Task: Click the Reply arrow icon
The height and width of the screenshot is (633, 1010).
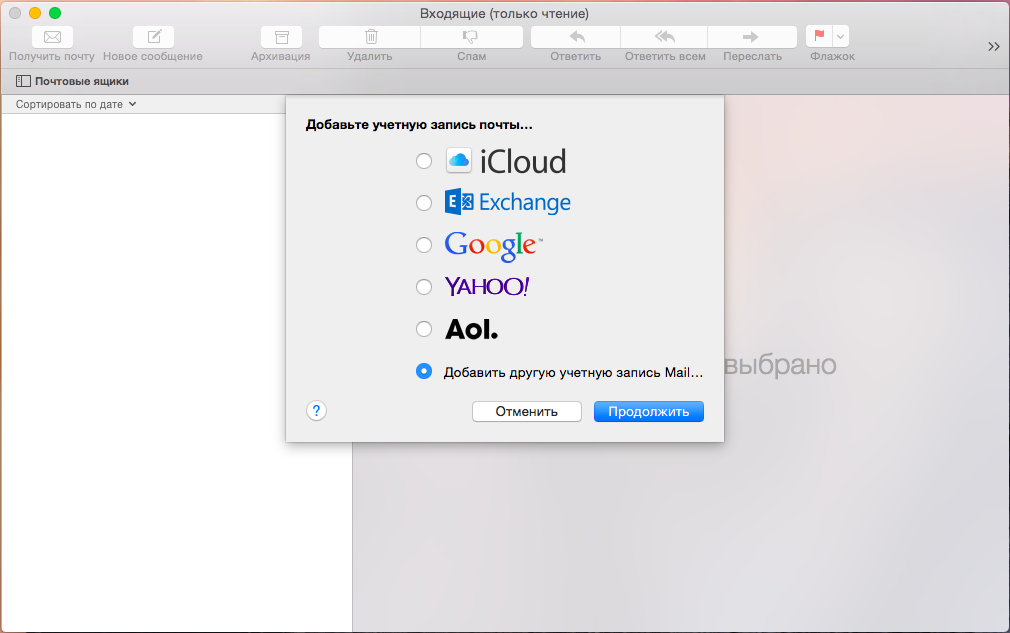Action: (576, 37)
